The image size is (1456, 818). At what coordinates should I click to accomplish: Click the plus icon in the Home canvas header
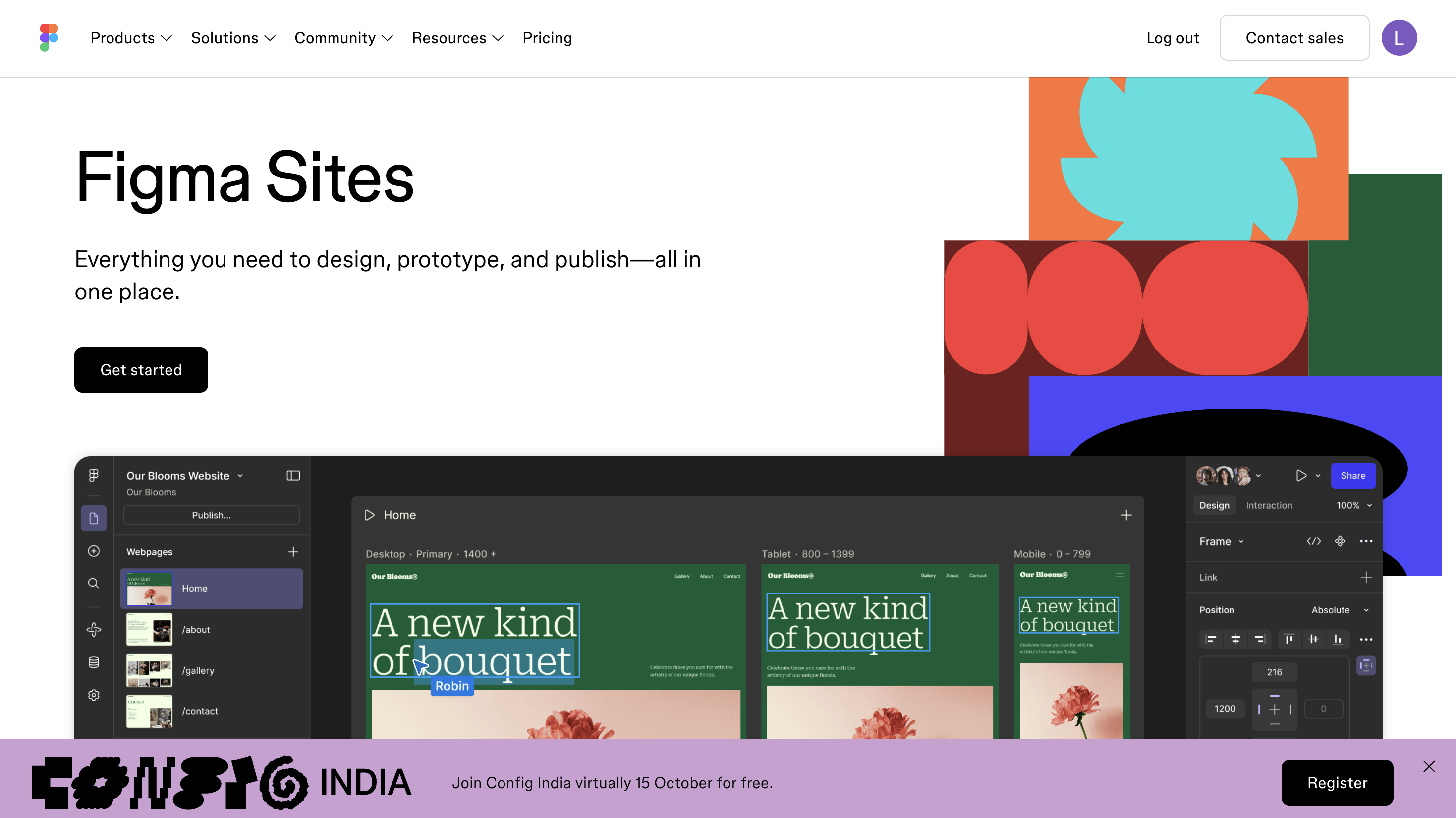(1126, 515)
